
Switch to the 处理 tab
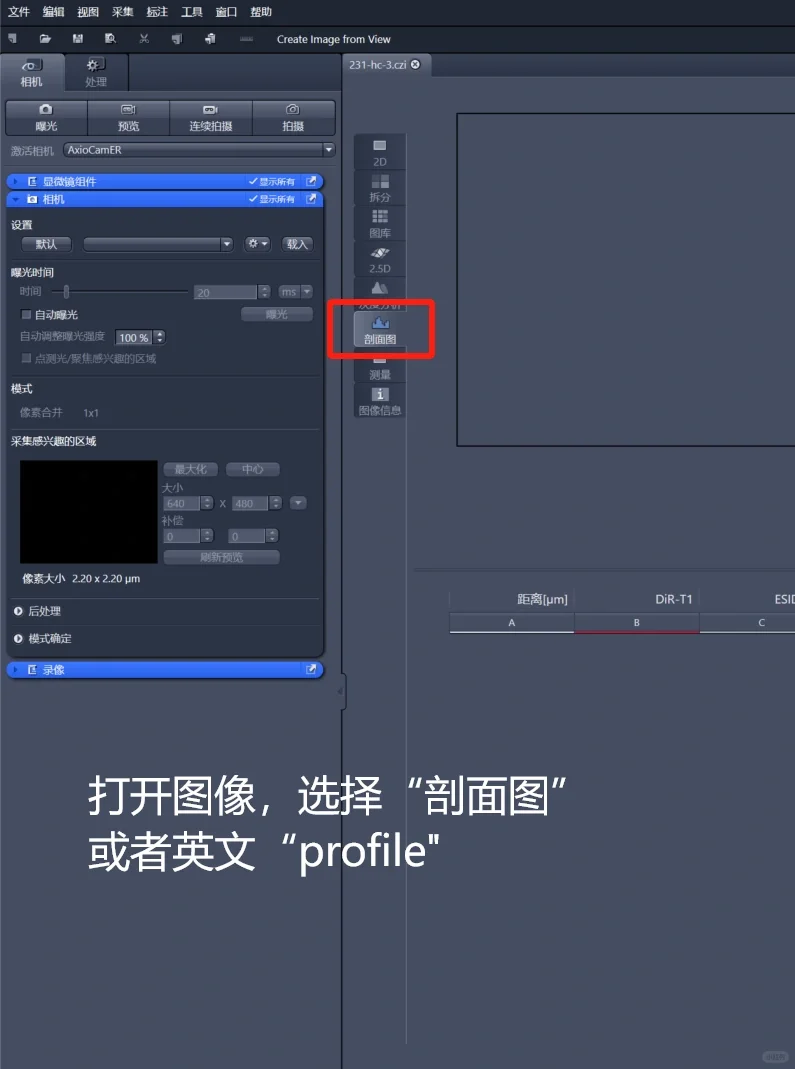(x=96, y=72)
